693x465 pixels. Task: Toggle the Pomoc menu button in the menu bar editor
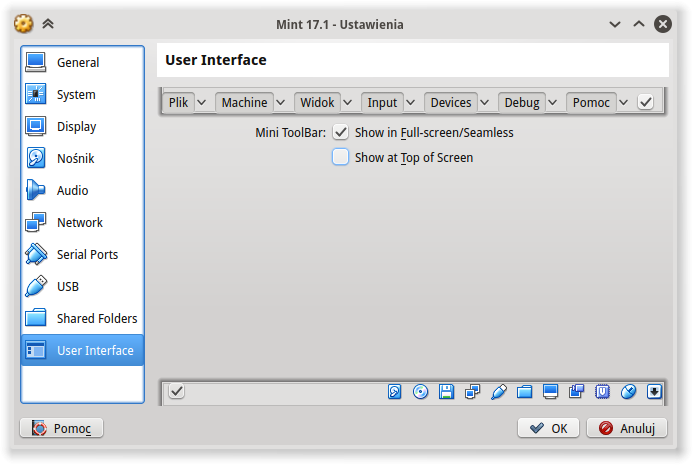click(591, 103)
